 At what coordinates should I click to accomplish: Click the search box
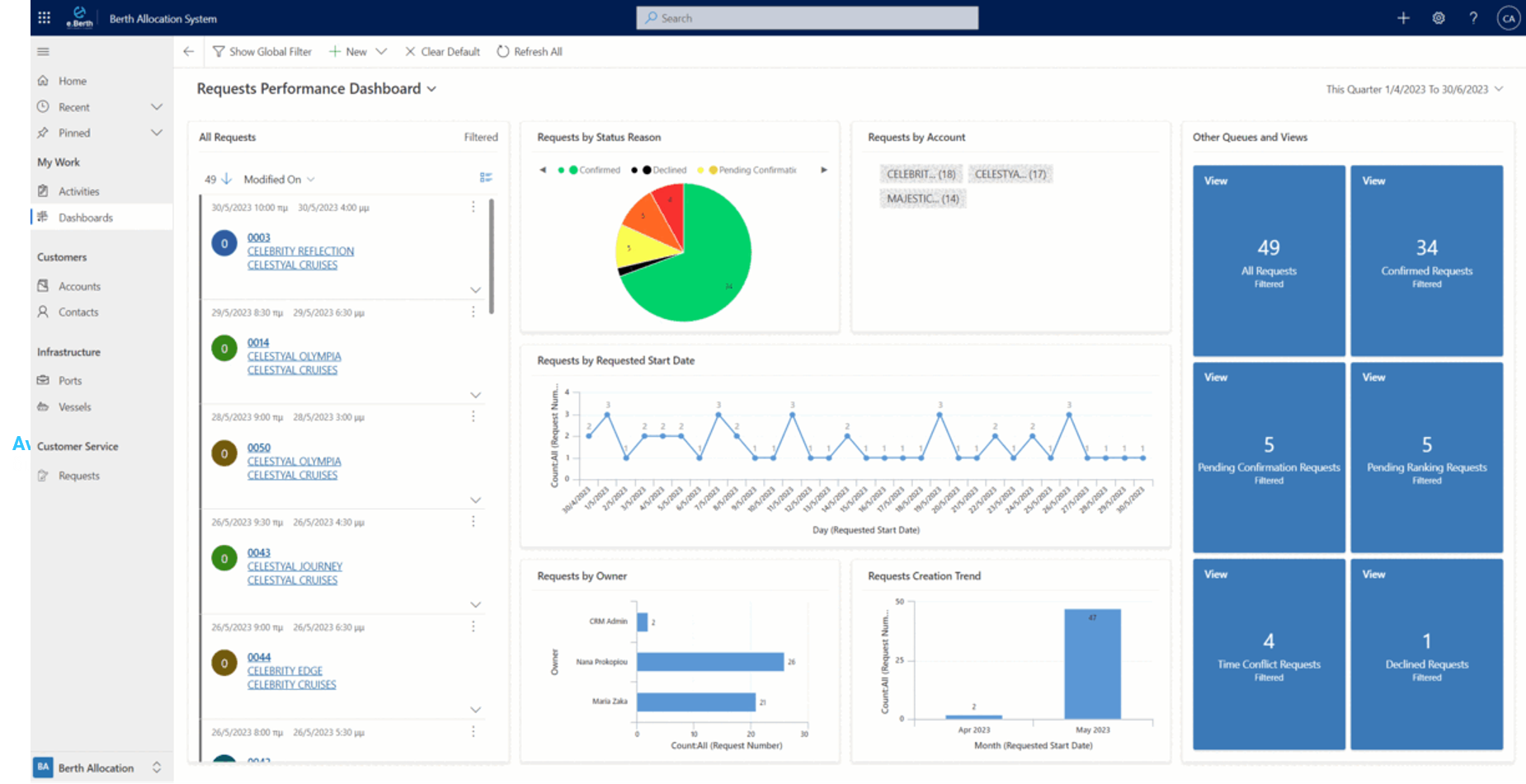807,17
